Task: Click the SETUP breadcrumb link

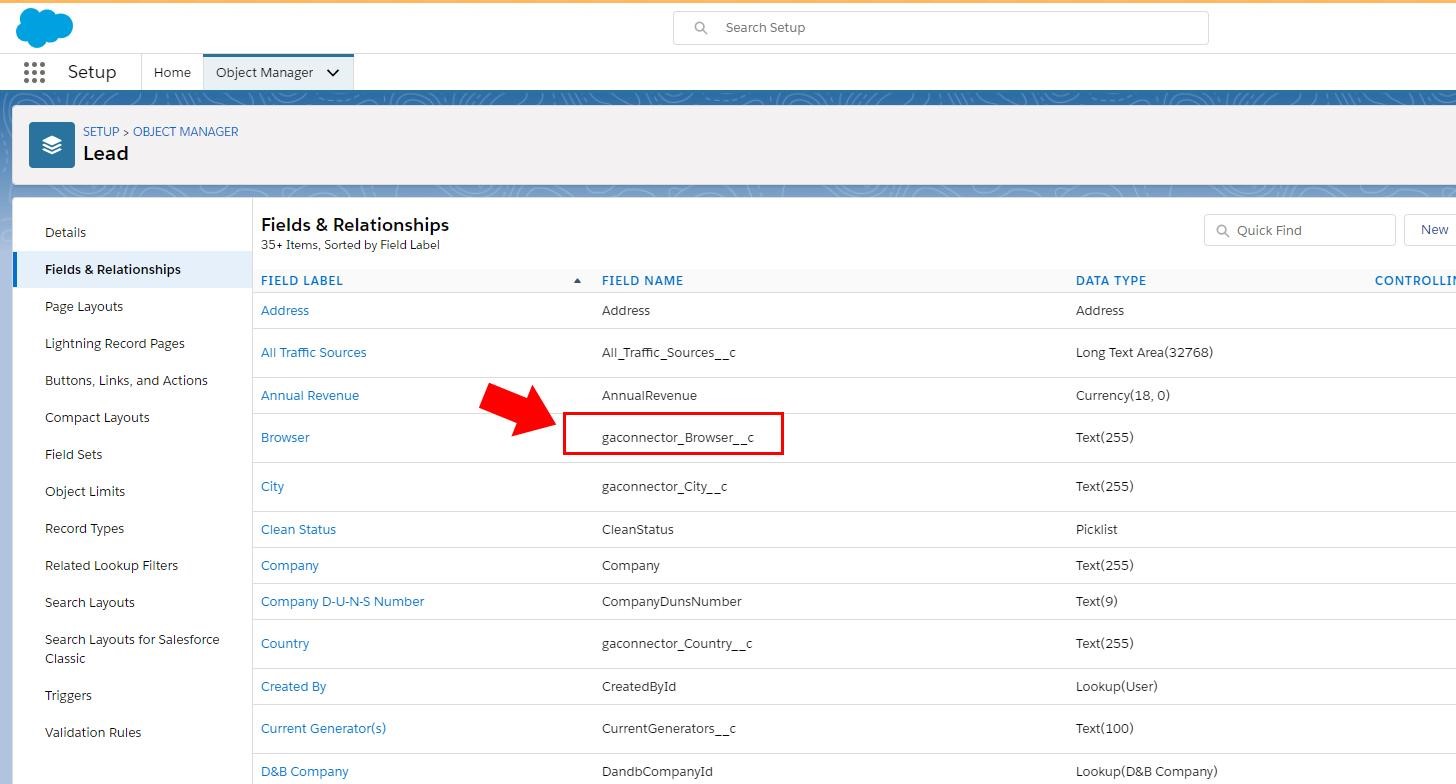Action: pyautogui.click(x=101, y=132)
